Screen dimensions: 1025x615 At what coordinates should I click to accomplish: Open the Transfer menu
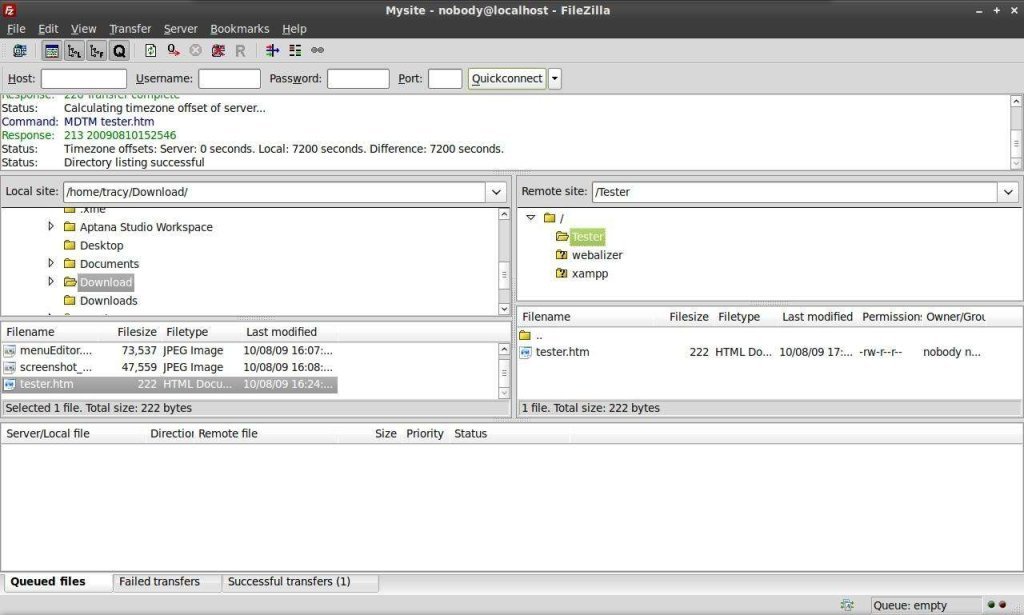click(x=129, y=28)
